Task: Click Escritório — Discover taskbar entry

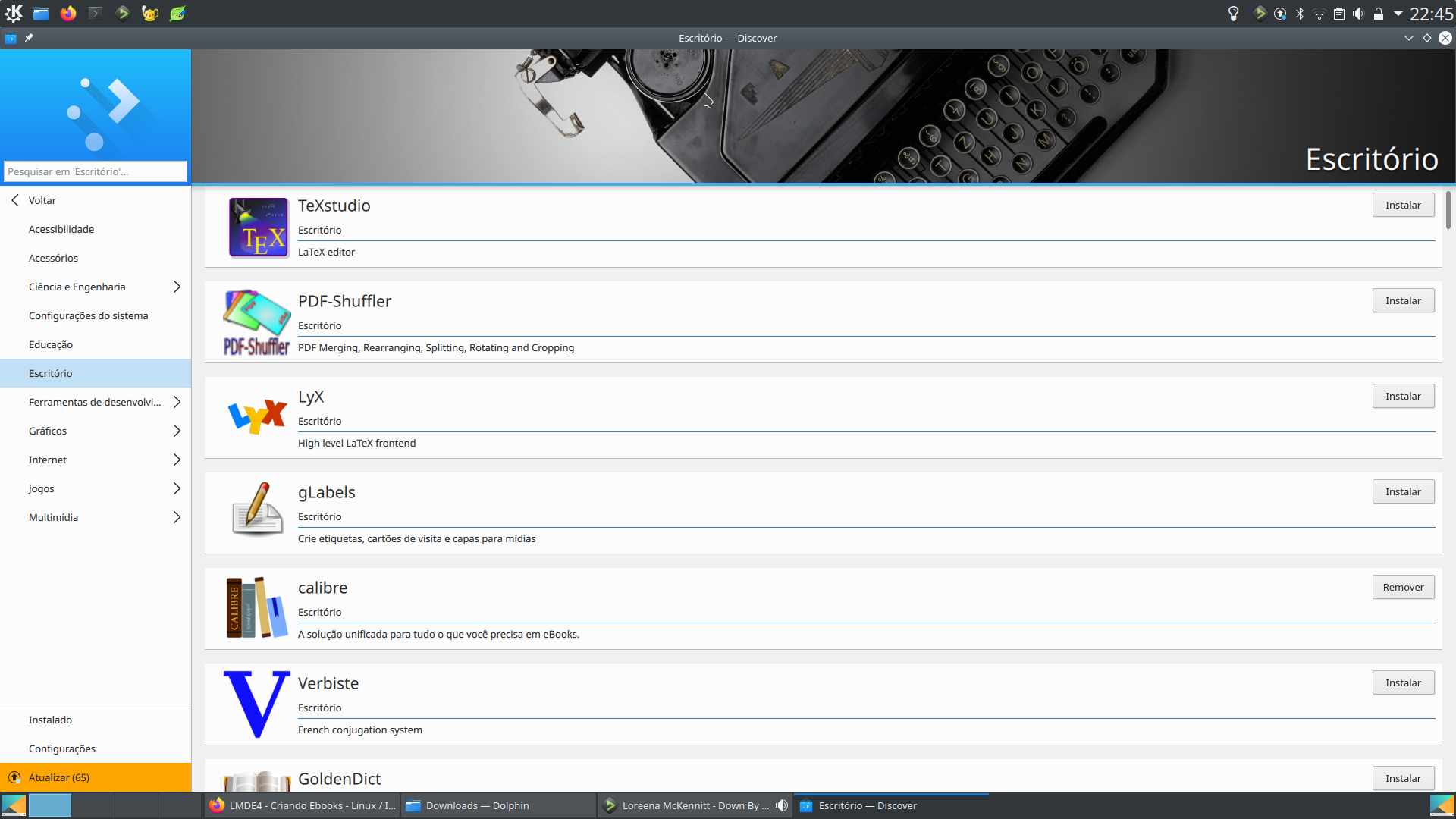Action: 891,805
